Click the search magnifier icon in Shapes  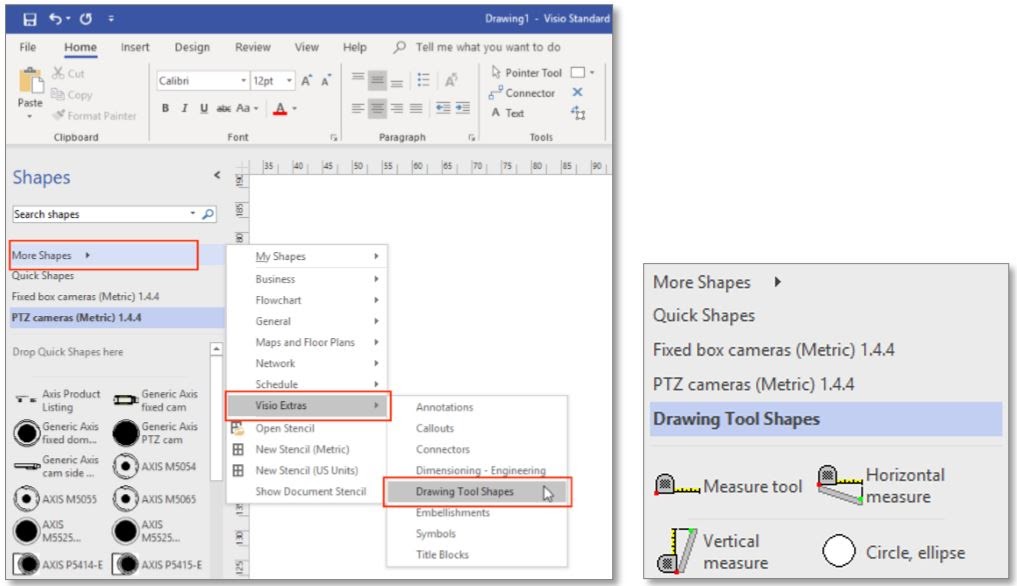click(x=208, y=214)
